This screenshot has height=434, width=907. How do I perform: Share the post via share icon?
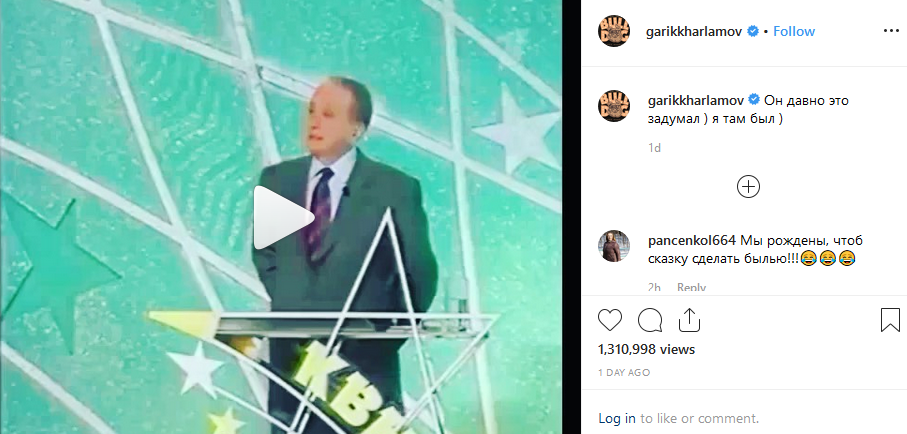[689, 320]
